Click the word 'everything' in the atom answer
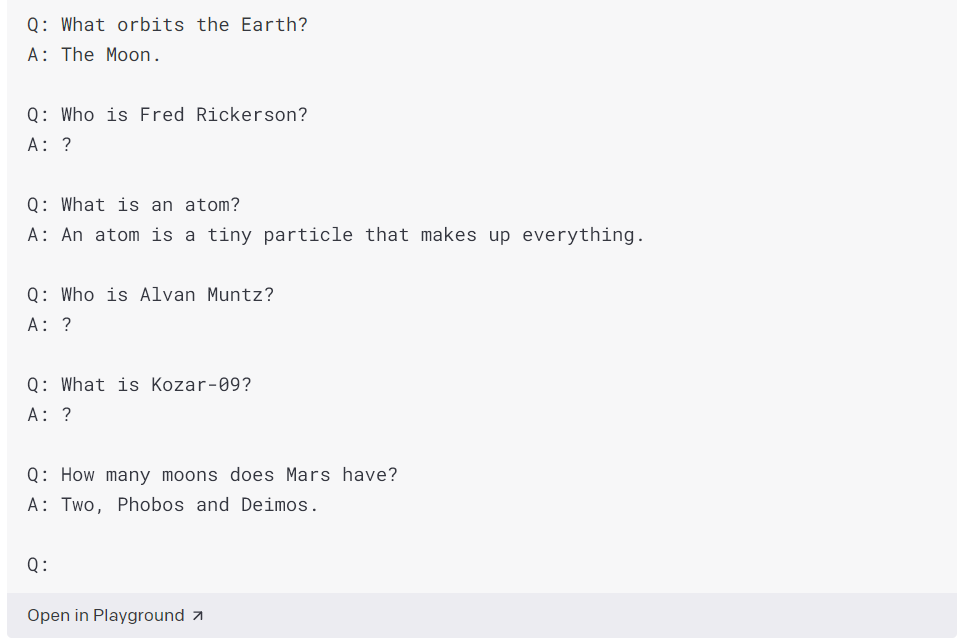963x643 pixels. pyautogui.click(x=578, y=235)
